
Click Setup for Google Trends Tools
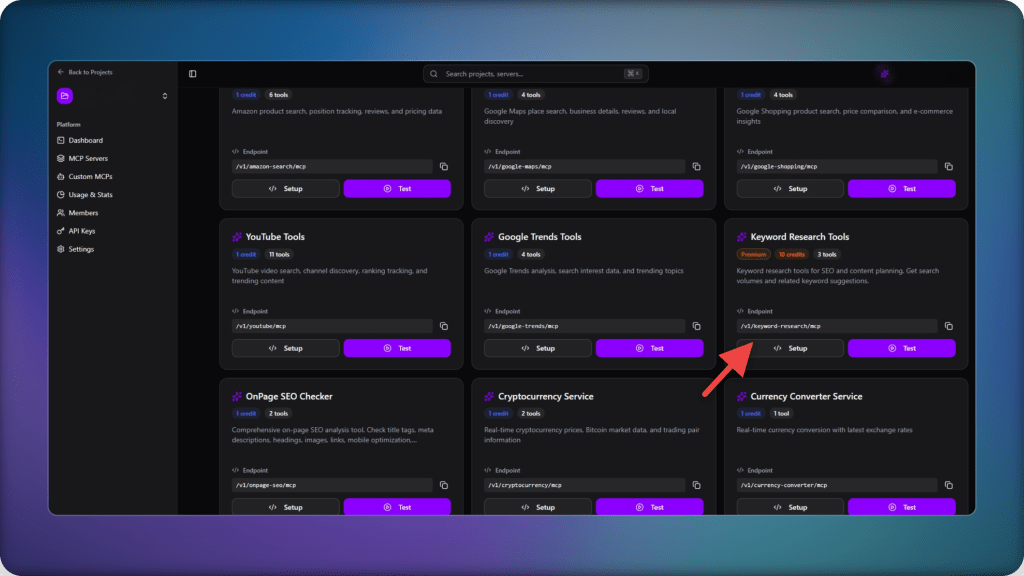pyautogui.click(x=537, y=348)
